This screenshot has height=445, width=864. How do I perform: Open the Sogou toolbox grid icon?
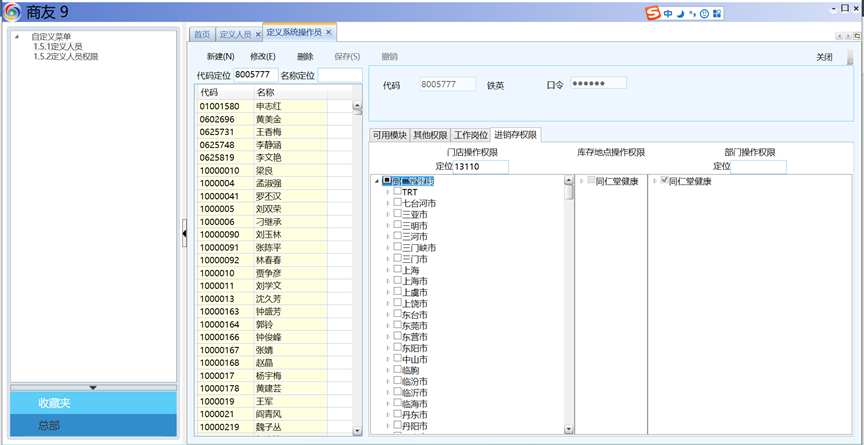[x=716, y=14]
